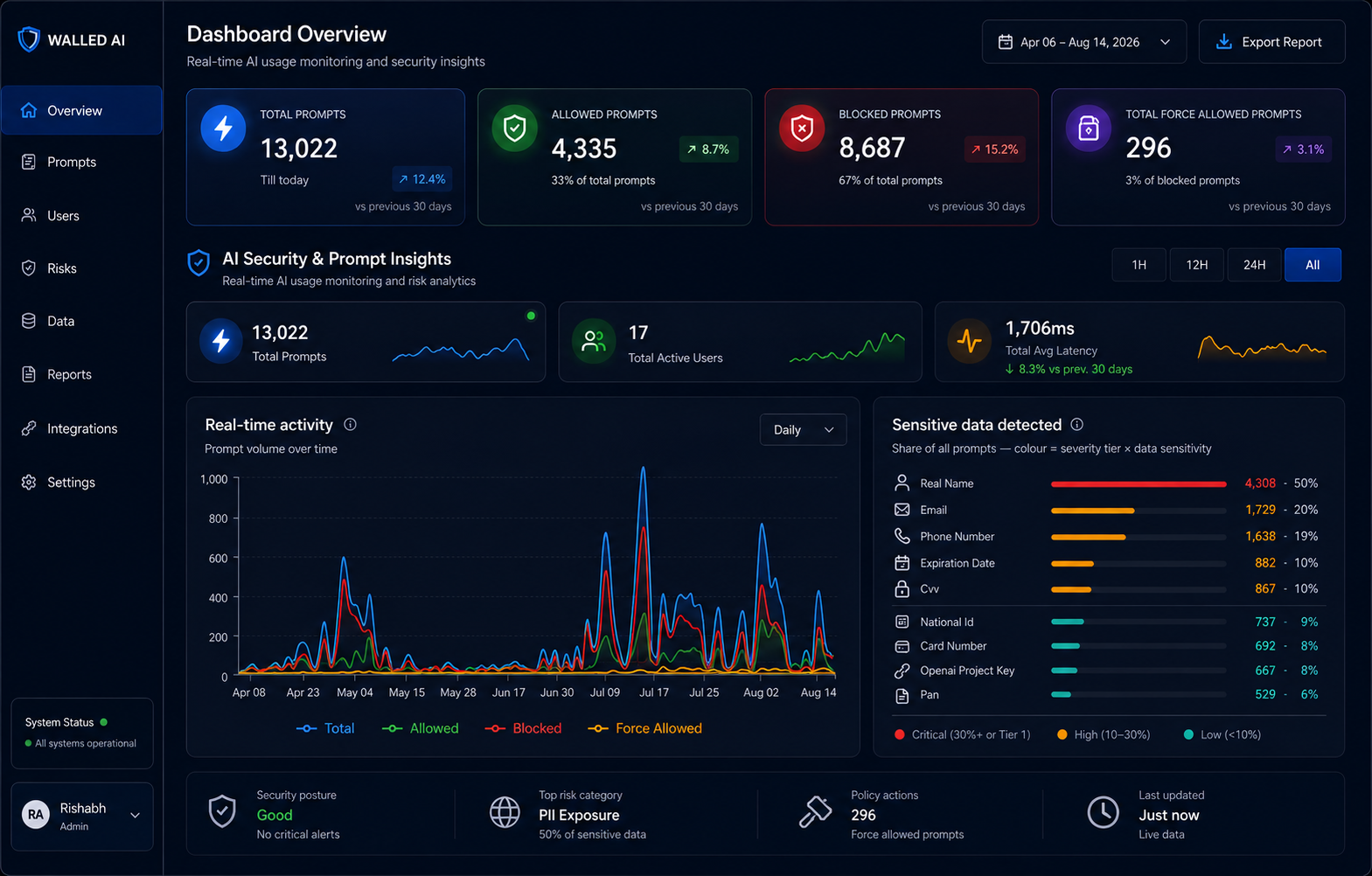The width and height of the screenshot is (1372, 876).
Task: Click the Avg Latency sparkline
Action: click(x=1262, y=347)
